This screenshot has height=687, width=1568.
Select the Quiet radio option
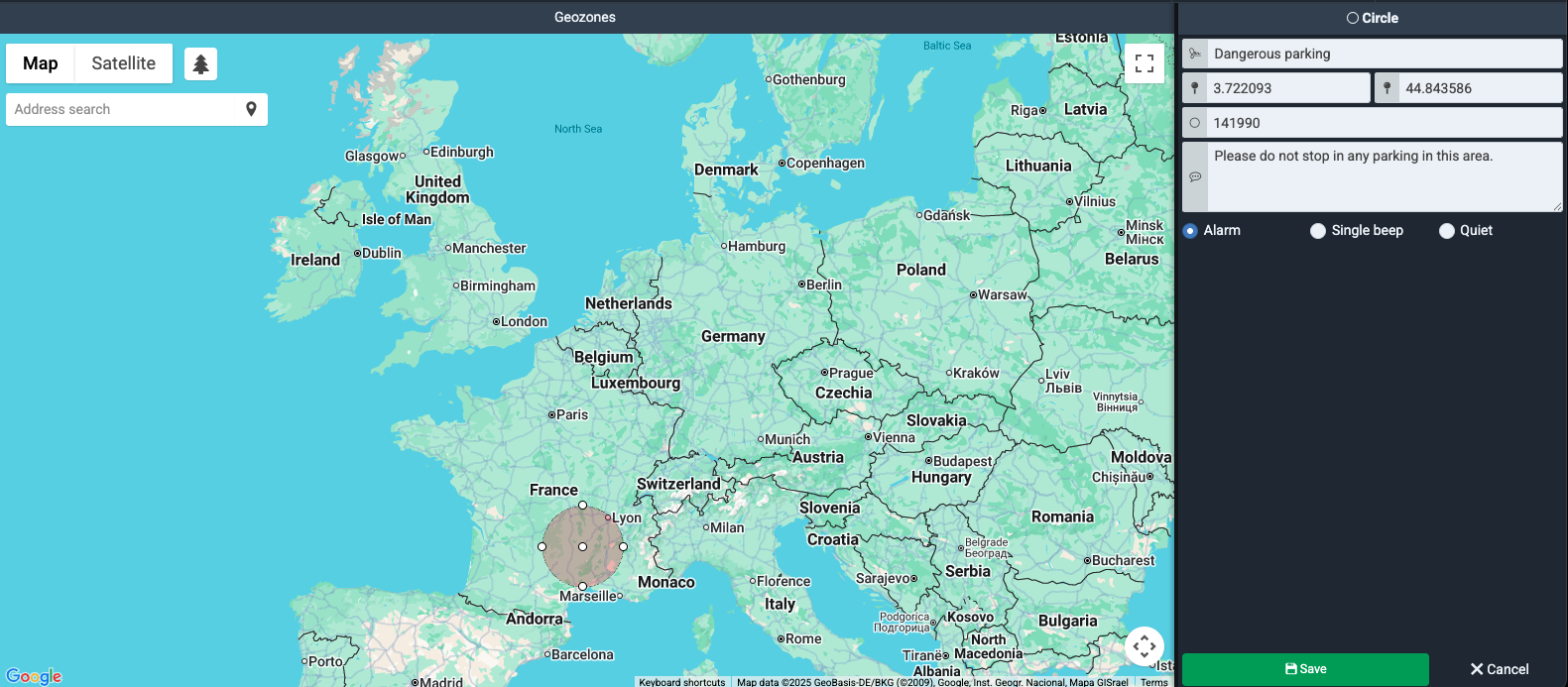coord(1447,231)
